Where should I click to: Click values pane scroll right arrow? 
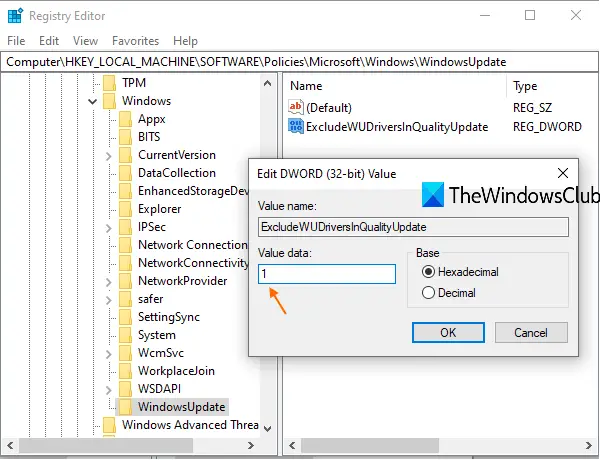point(589,445)
